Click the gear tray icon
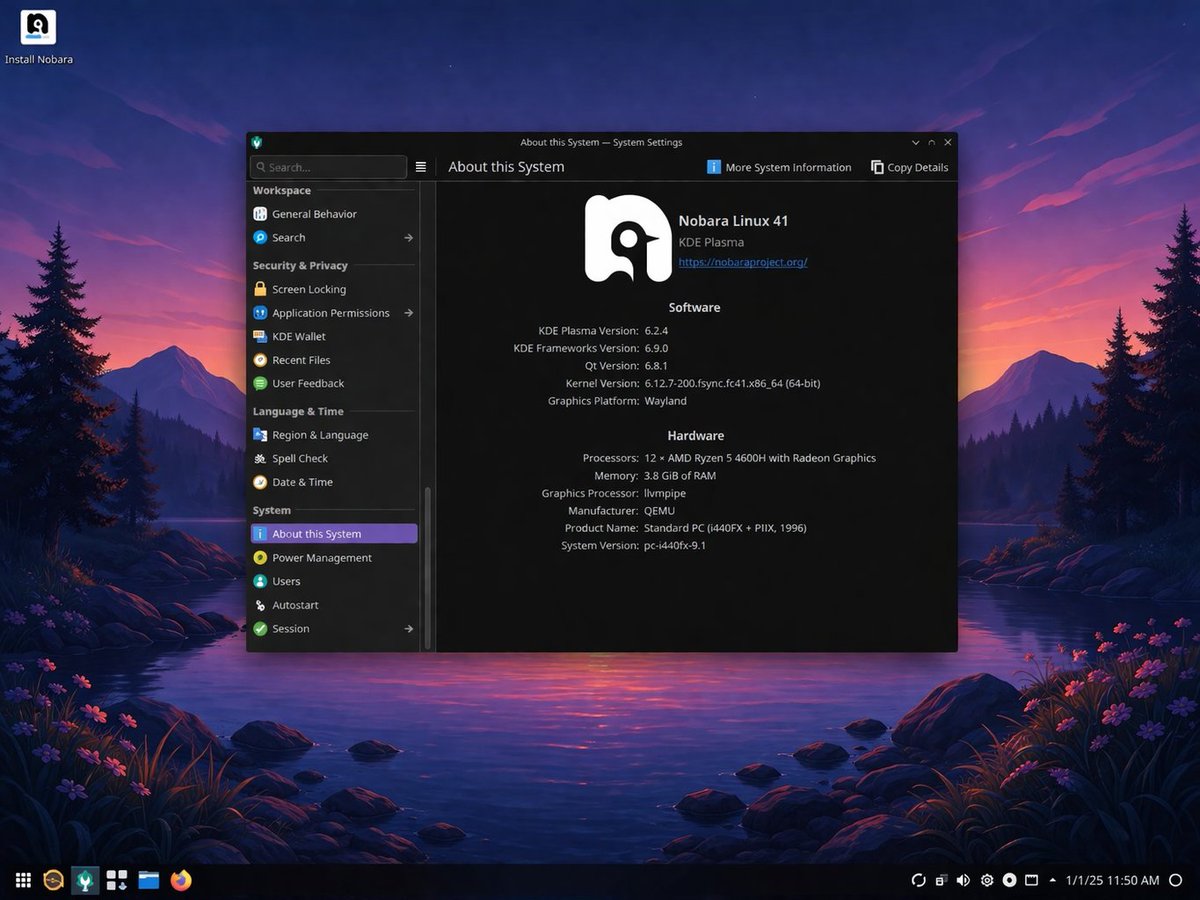1200x900 pixels. point(987,880)
